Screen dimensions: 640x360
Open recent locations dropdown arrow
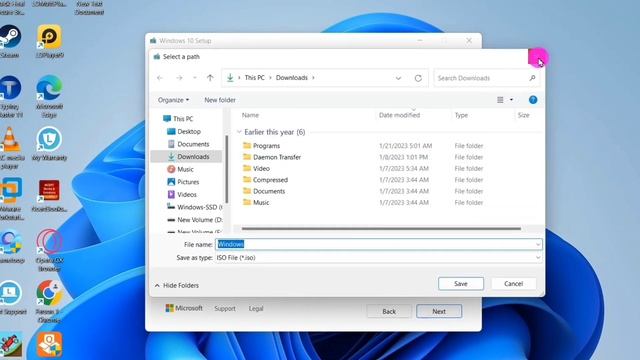[x=195, y=78]
